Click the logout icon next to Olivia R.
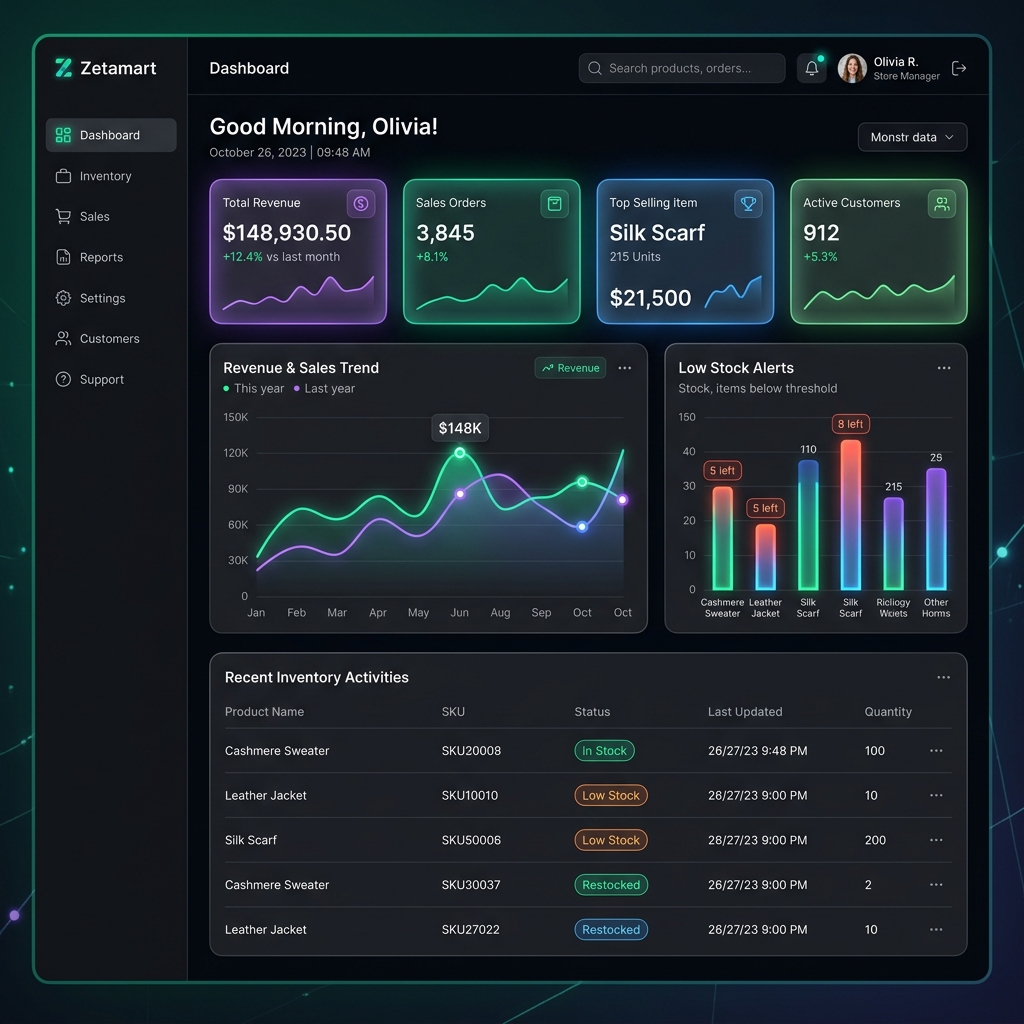This screenshot has height=1024, width=1024. click(959, 68)
